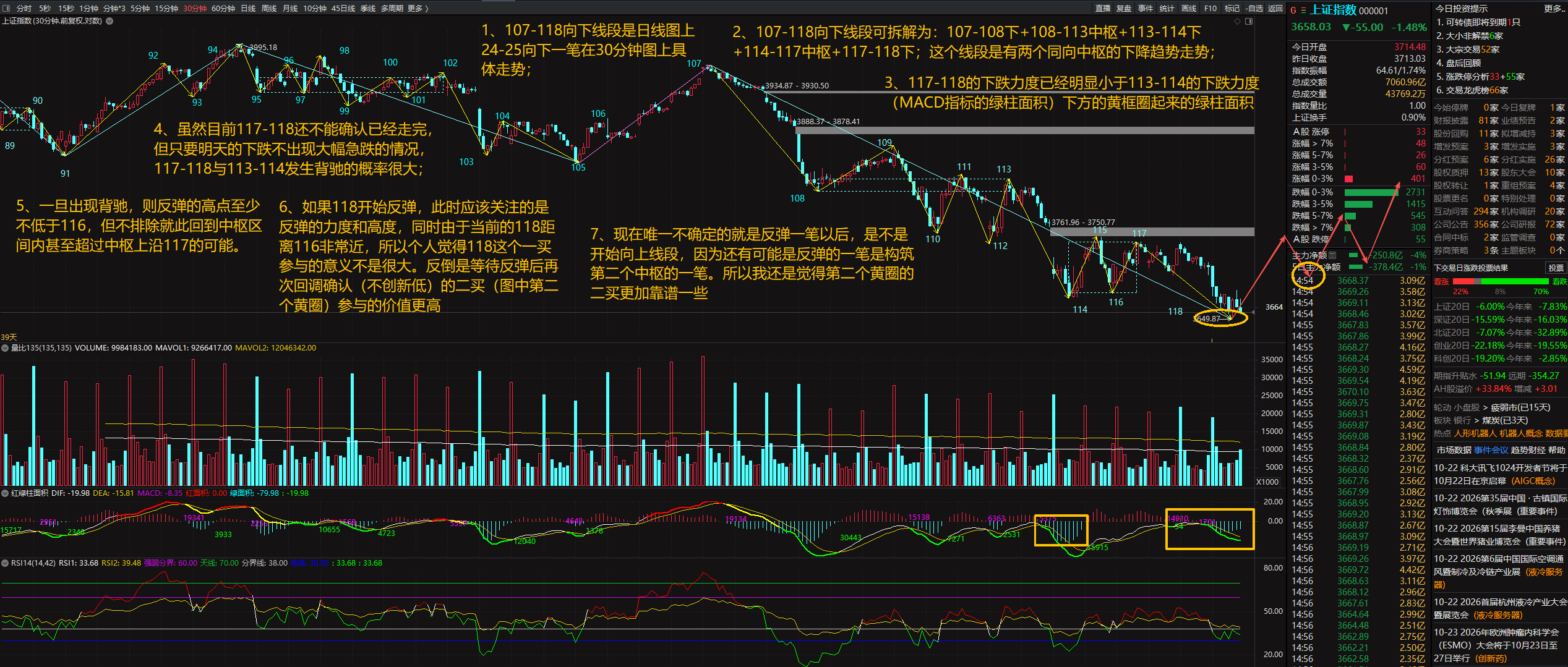This screenshot has width=1568, height=667.
Task: Collapse the MACD 红绿柱面积 indicator toggle
Action: [5, 493]
